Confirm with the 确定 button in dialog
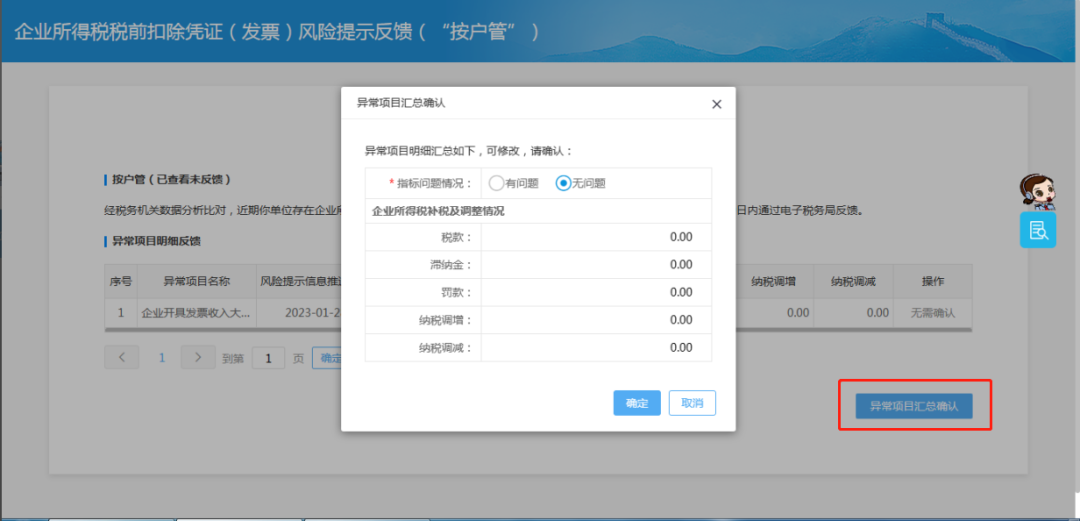Viewport: 1080px width, 521px height. click(637, 403)
